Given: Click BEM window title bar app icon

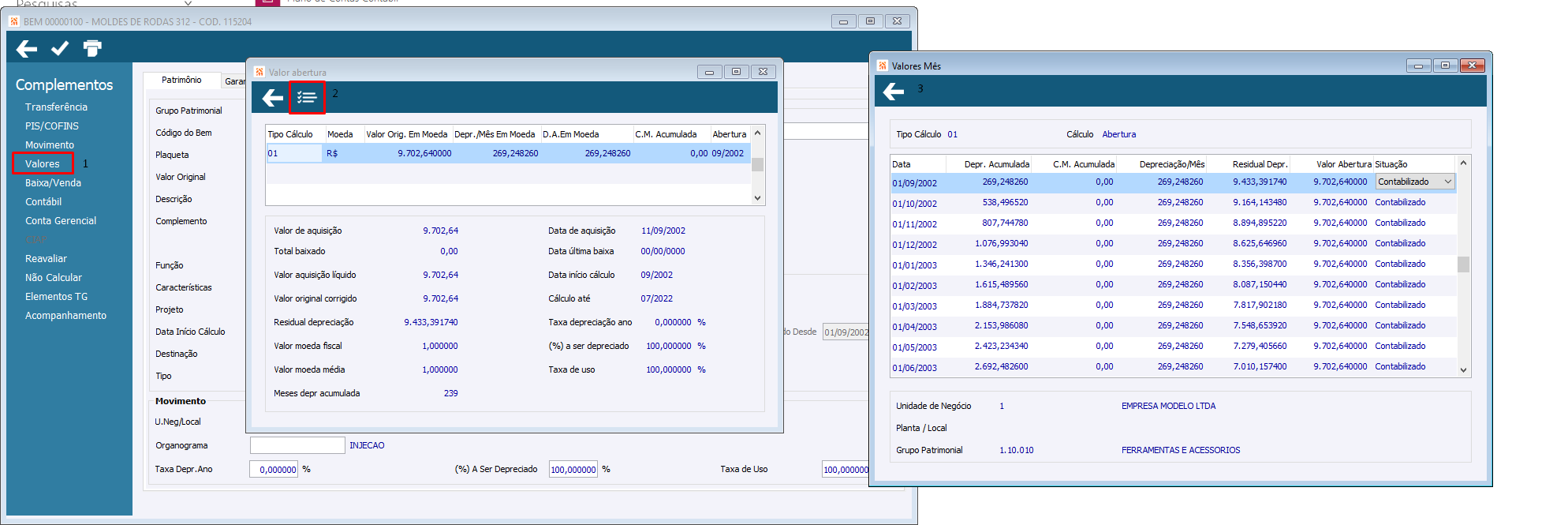Looking at the screenshot, I should [14, 21].
